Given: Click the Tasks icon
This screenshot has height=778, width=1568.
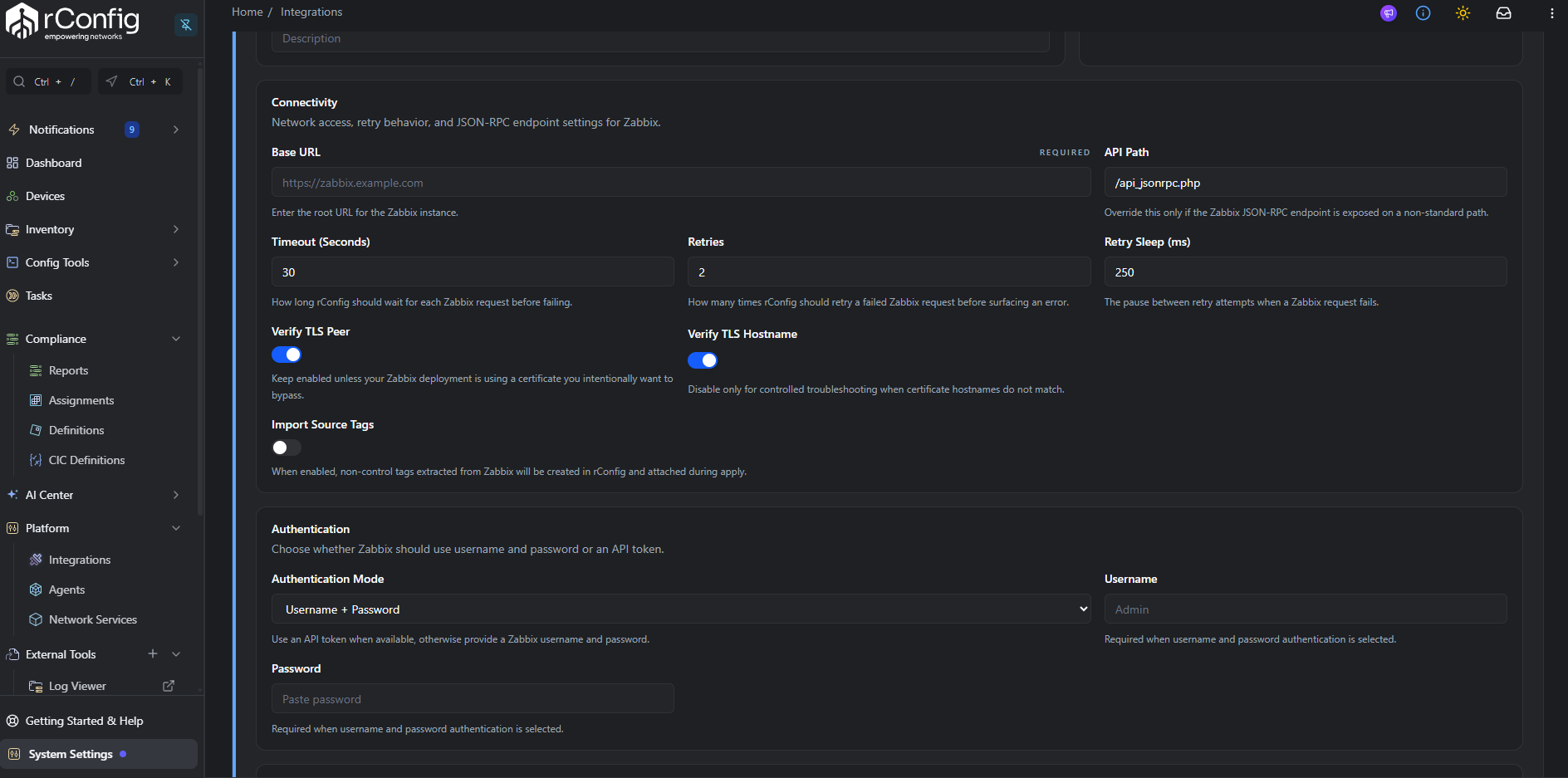Looking at the screenshot, I should pos(12,296).
